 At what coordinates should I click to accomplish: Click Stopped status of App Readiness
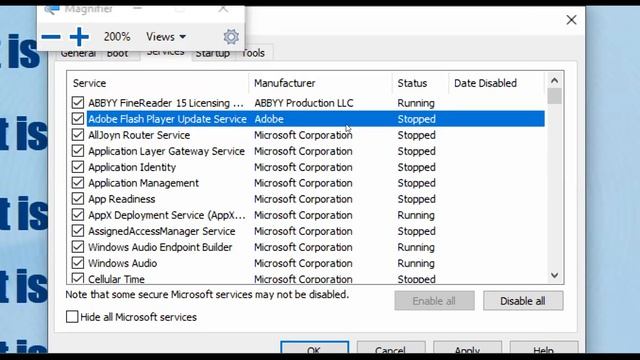[416, 199]
